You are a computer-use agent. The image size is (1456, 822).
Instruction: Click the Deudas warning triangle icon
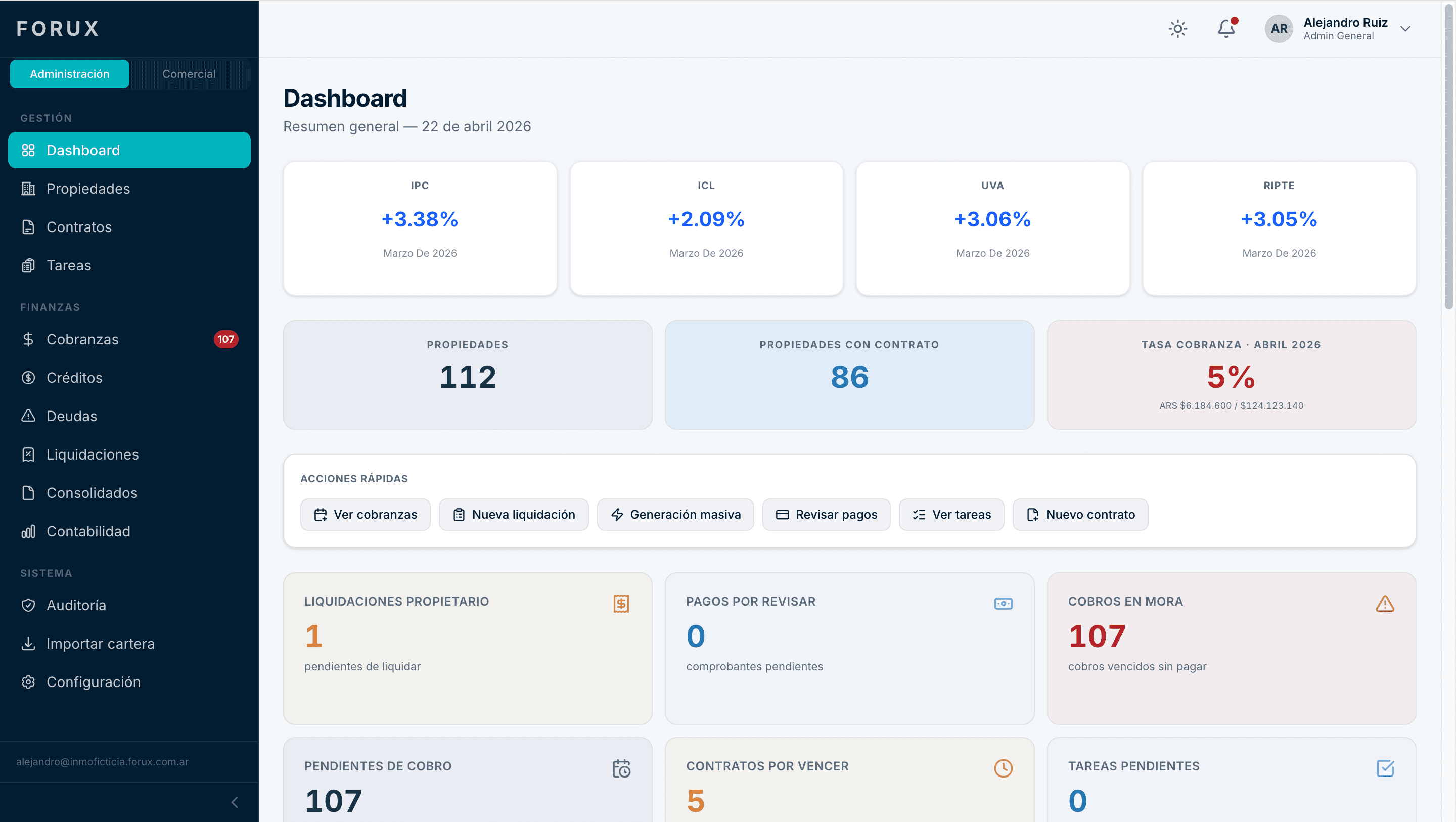(28, 416)
